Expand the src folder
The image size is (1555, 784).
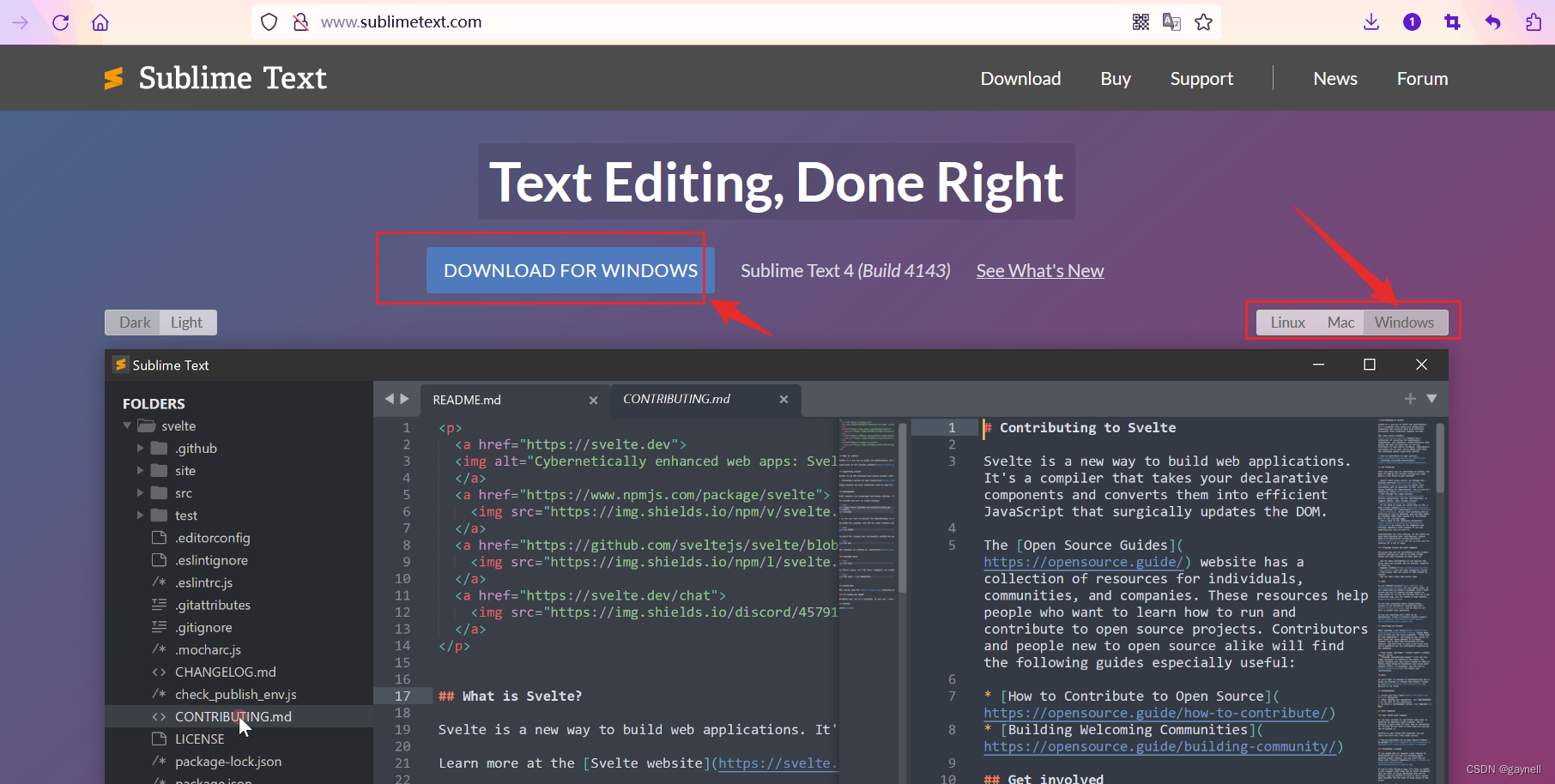click(141, 492)
